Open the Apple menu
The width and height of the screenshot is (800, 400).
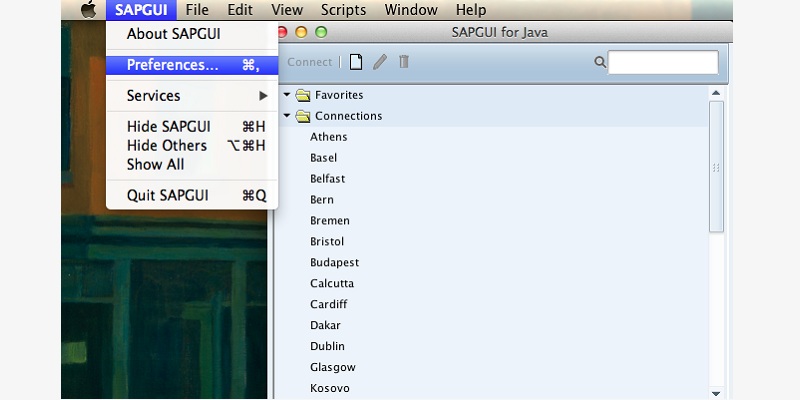pos(89,9)
